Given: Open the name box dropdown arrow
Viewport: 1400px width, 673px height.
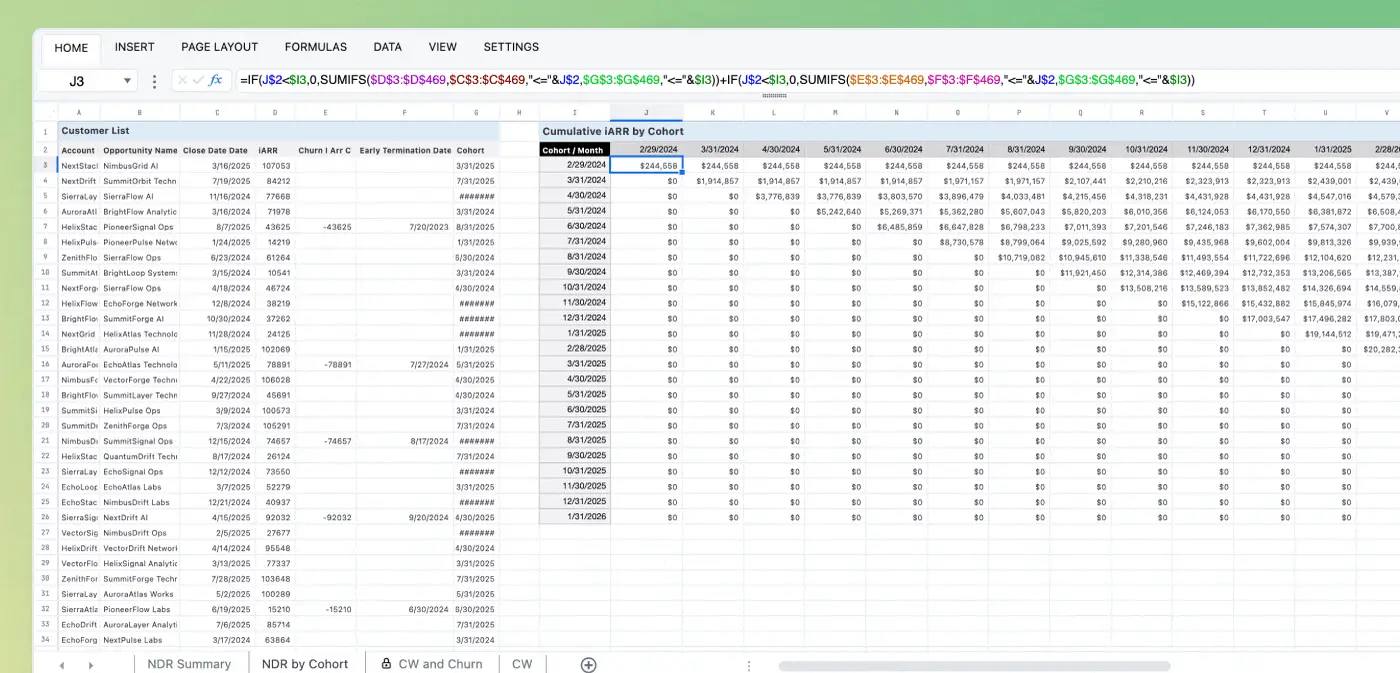Looking at the screenshot, I should 126,80.
